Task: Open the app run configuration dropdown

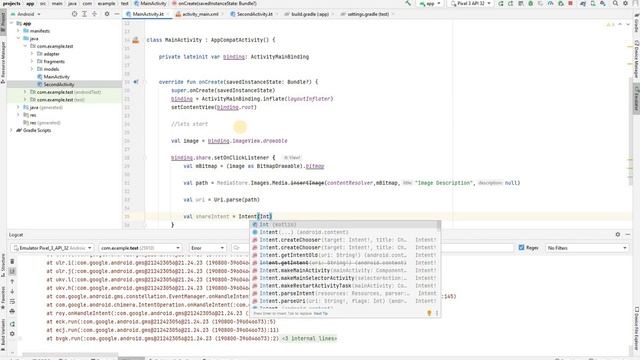Action: click(x=430, y=3)
